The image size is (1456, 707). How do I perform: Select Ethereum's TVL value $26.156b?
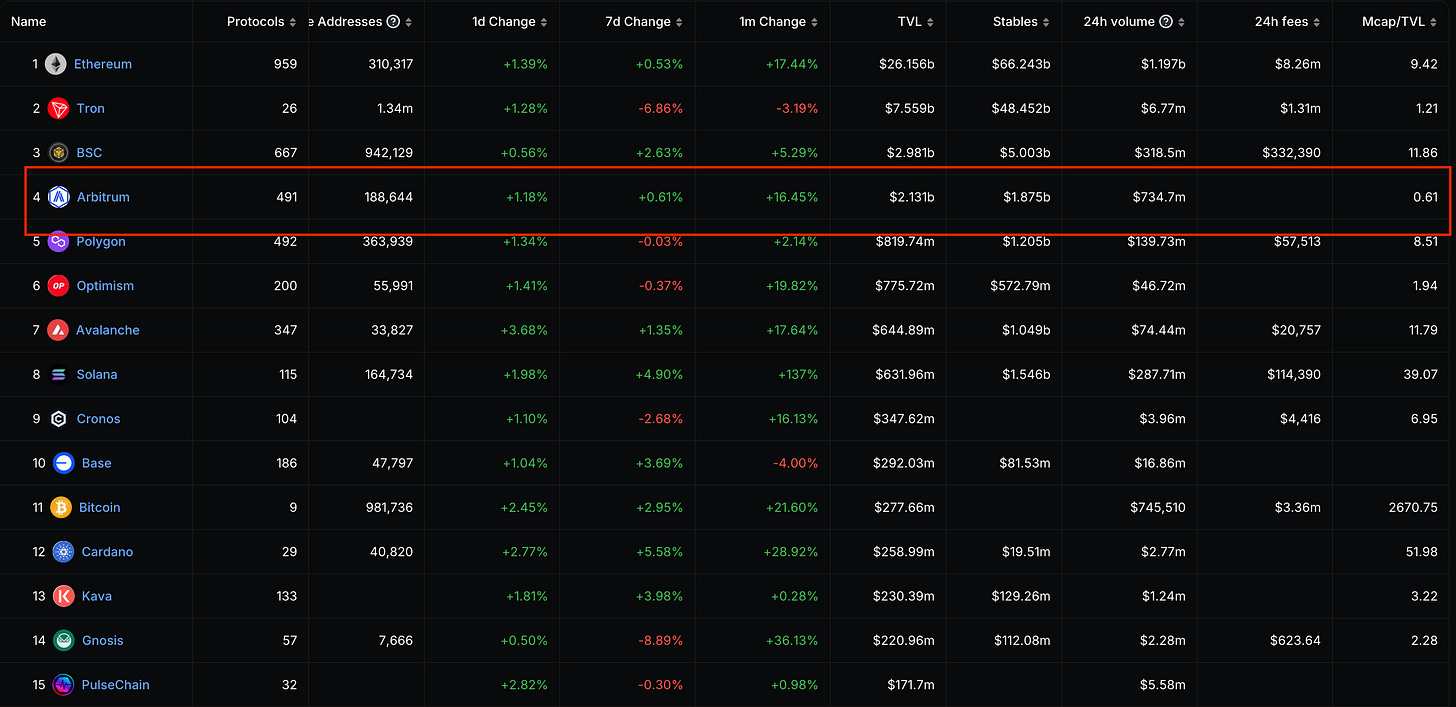pyautogui.click(x=905, y=64)
